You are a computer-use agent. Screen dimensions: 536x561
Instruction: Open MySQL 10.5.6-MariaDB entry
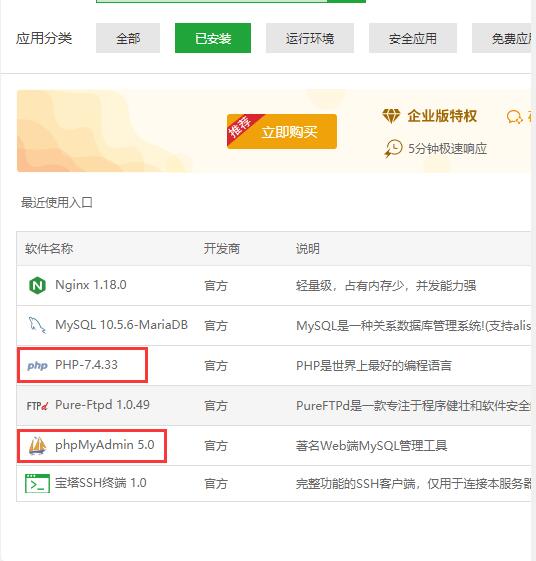click(x=121, y=325)
